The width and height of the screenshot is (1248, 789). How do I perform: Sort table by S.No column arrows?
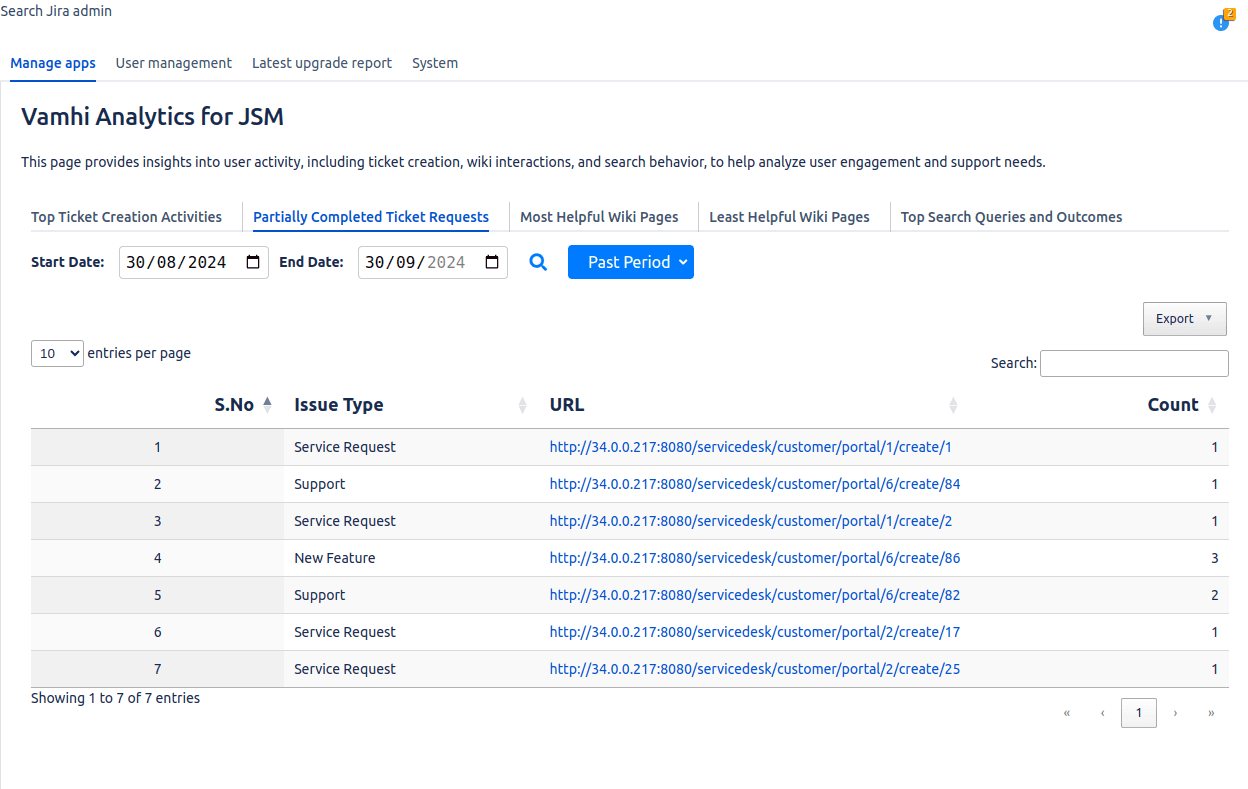click(267, 405)
